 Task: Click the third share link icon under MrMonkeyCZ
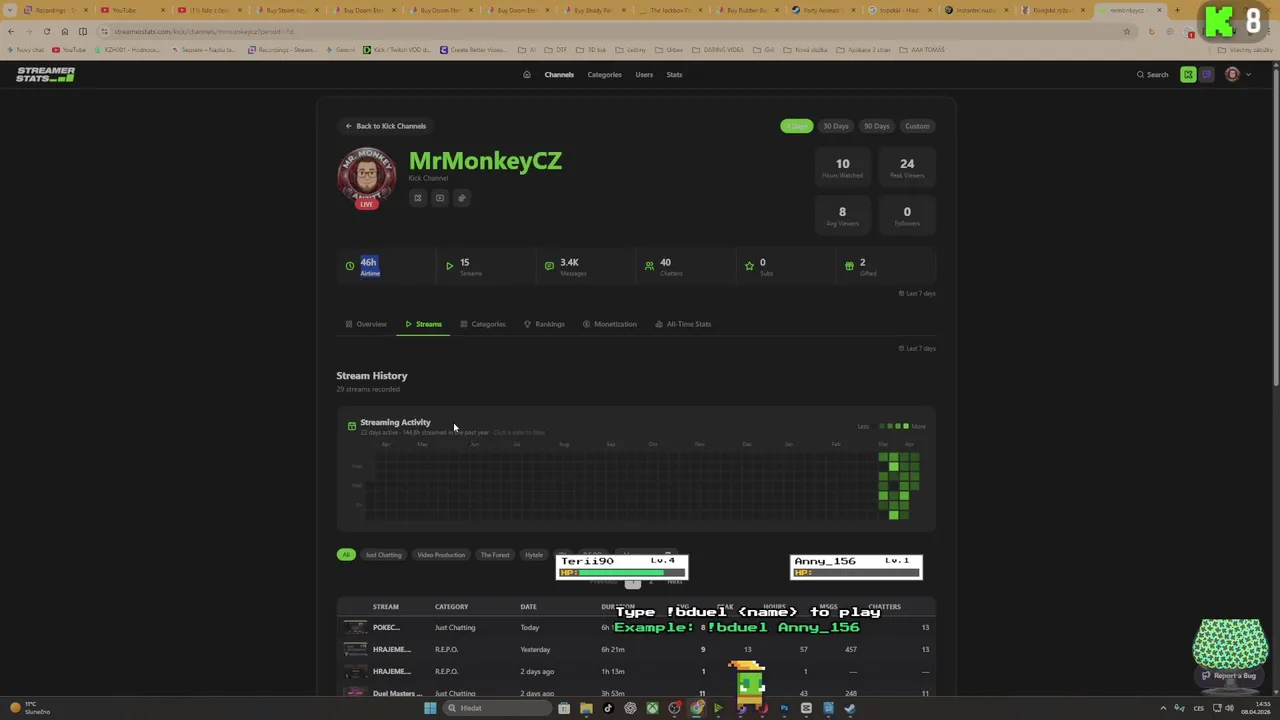[x=462, y=198]
